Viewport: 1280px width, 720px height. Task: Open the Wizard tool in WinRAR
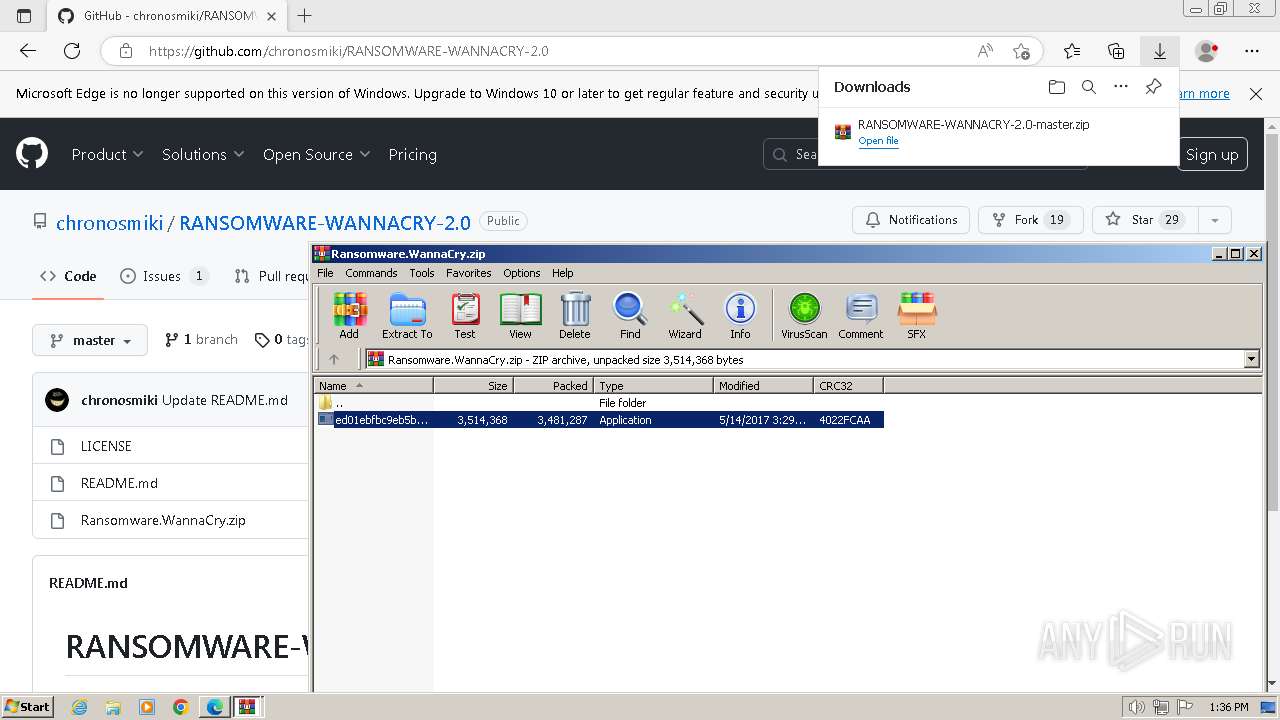tap(685, 315)
